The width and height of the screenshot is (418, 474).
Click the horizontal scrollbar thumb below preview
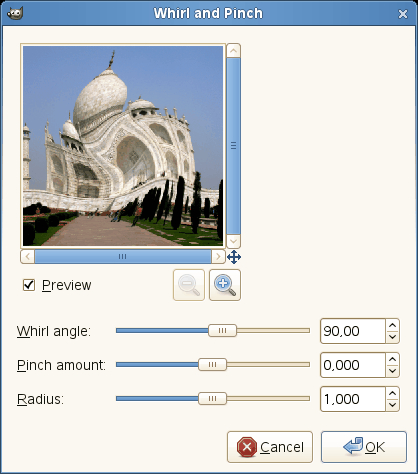(x=123, y=257)
